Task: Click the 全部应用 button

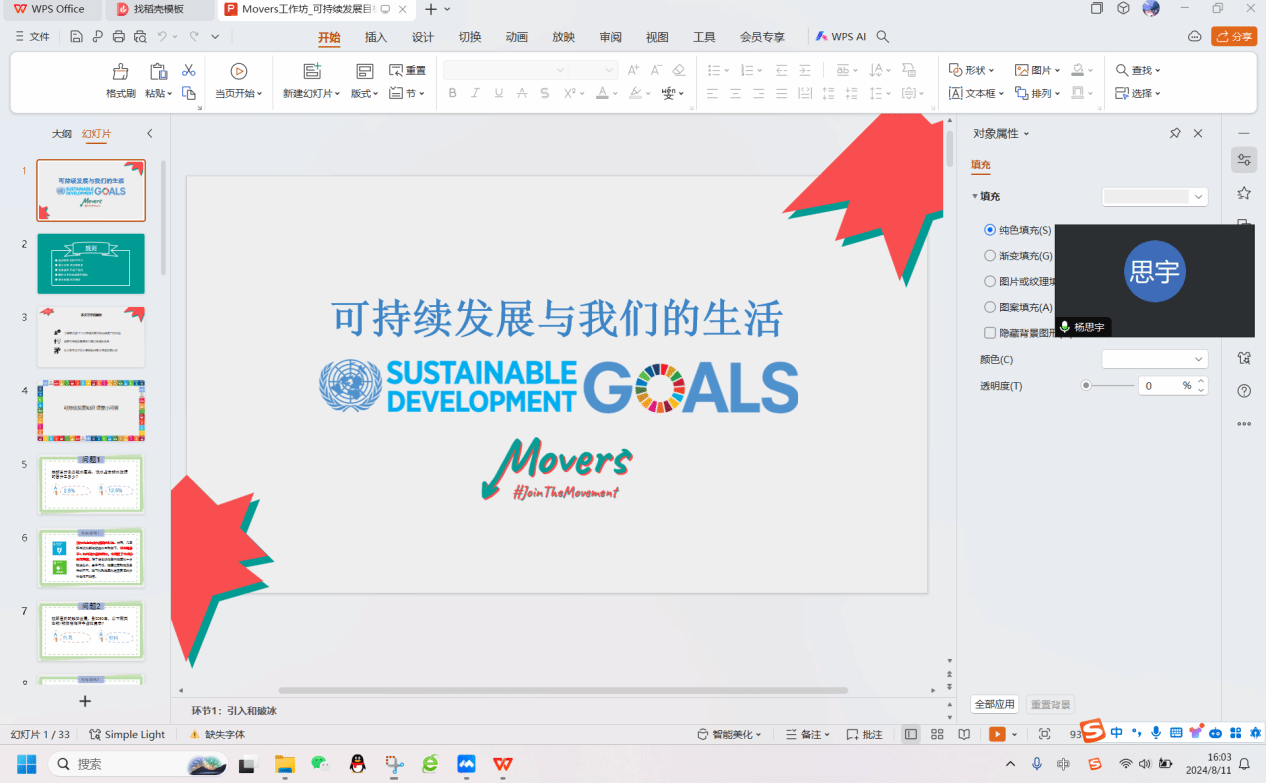Action: point(994,704)
